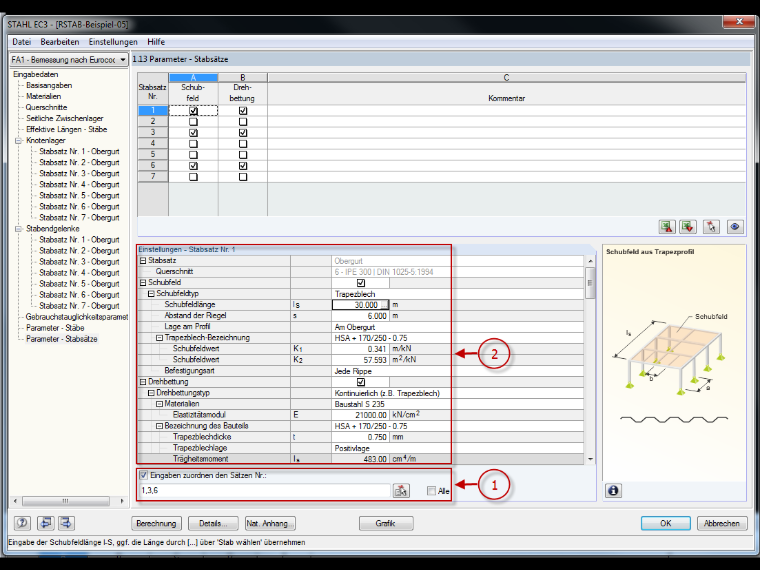
Task: Confirm with the OK button
Action: coord(665,523)
